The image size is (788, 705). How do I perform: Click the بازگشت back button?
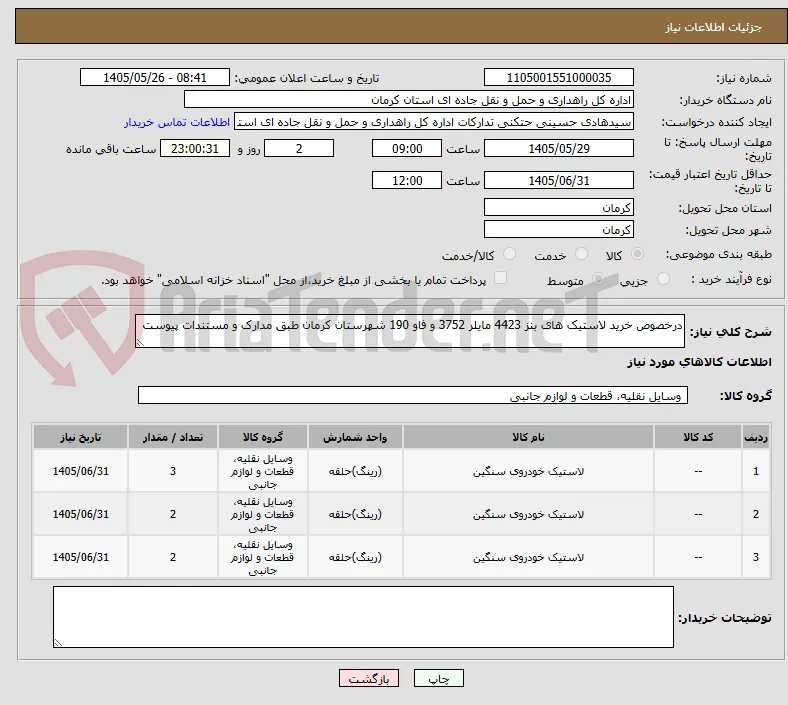(369, 679)
